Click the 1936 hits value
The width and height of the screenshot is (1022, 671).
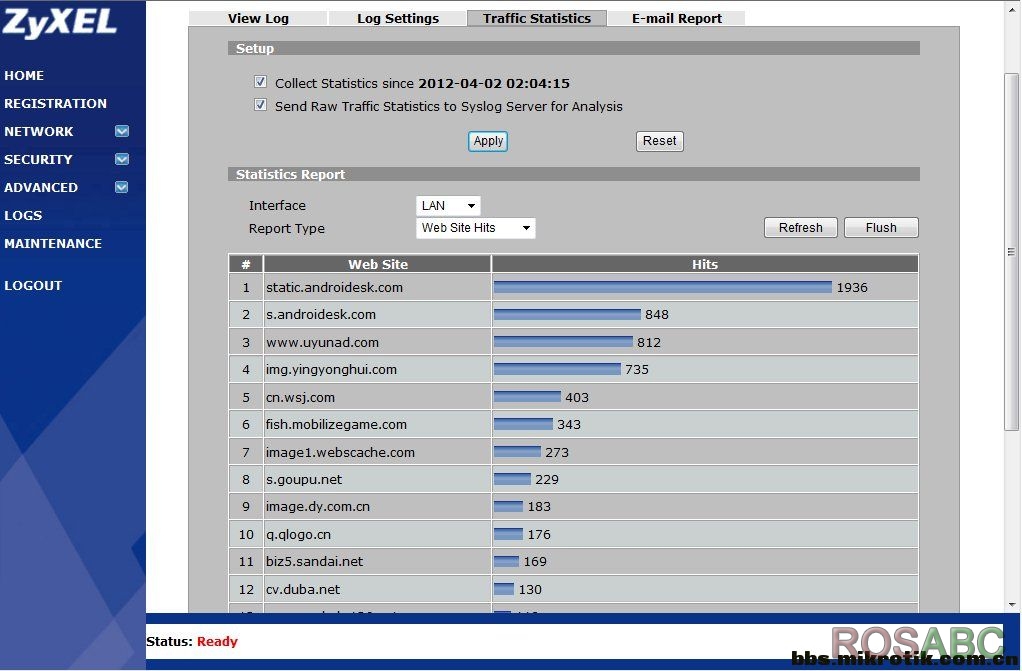point(852,288)
